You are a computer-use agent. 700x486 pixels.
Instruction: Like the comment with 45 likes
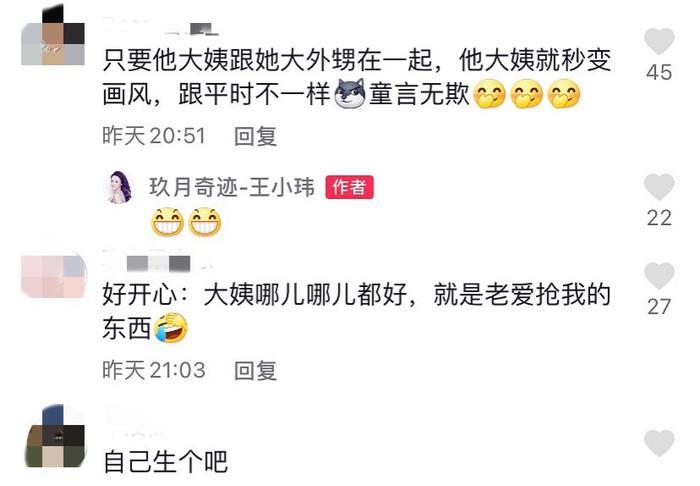(659, 41)
